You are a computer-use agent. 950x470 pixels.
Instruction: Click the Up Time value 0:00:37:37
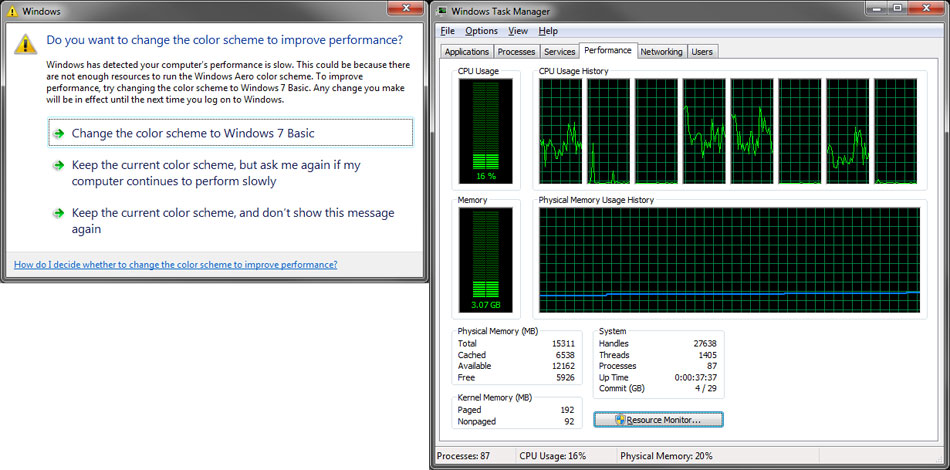pyautogui.click(x=697, y=377)
